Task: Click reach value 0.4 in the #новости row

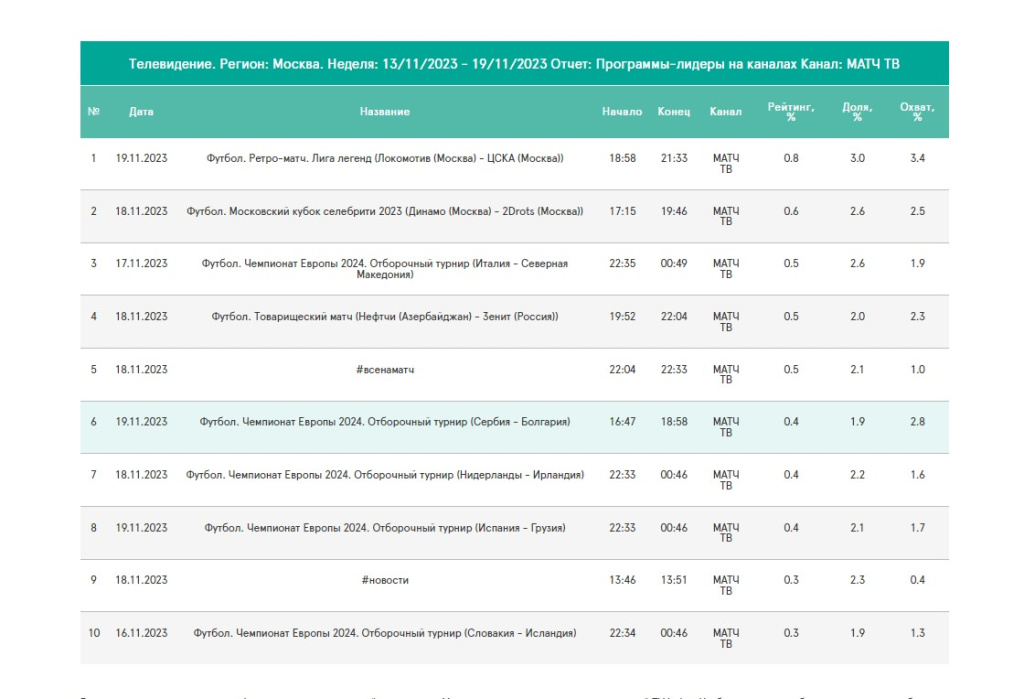Action: click(x=917, y=579)
